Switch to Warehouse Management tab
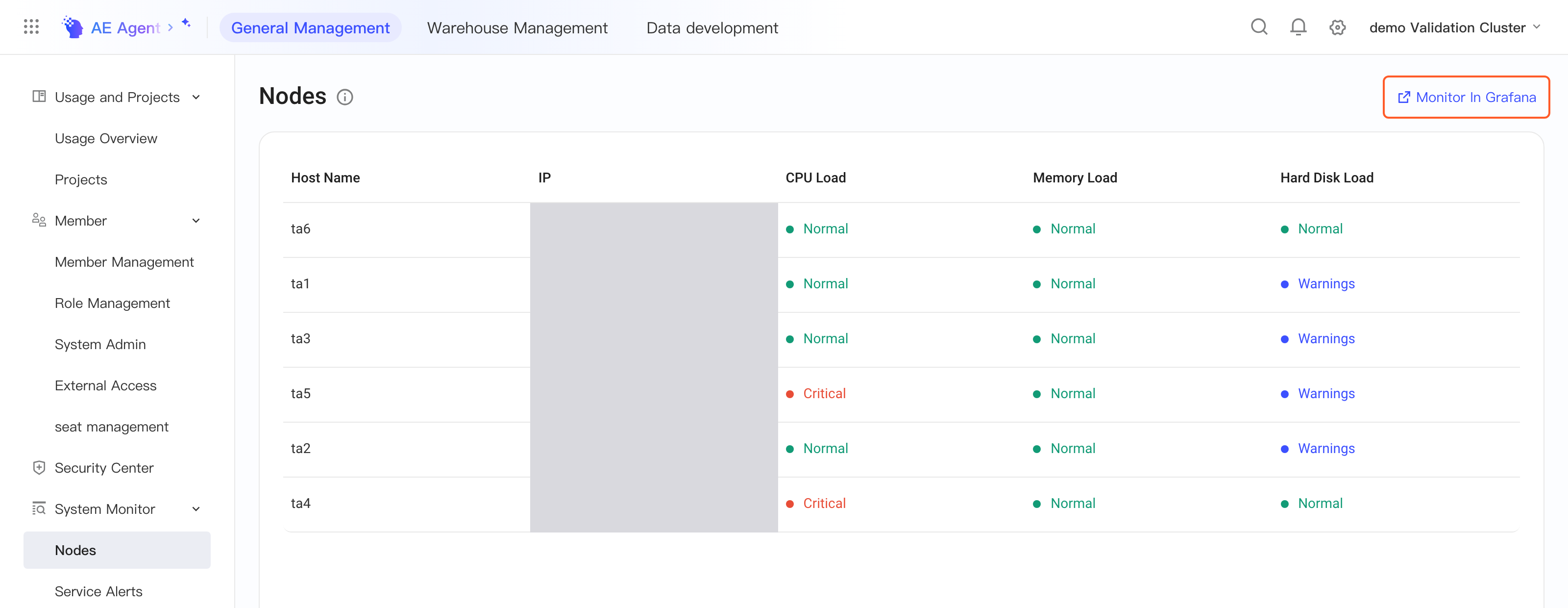The image size is (1568, 608). pos(517,28)
